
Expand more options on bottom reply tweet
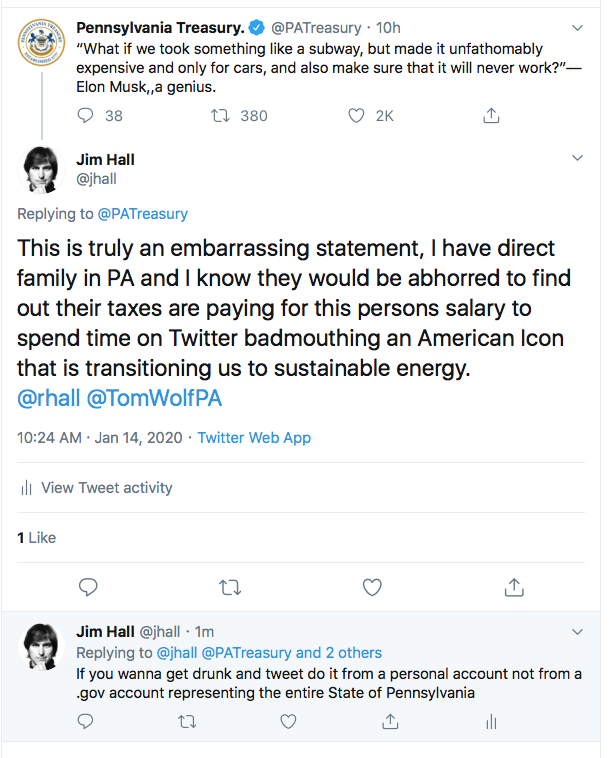(x=577, y=632)
